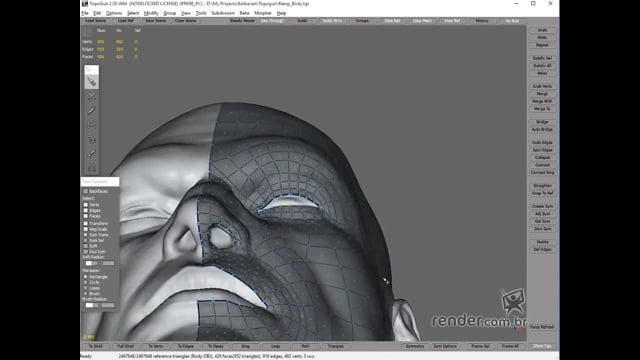Viewport: 640px width, 360px height.
Task: Open the Morpher menu
Action: click(x=263, y=13)
